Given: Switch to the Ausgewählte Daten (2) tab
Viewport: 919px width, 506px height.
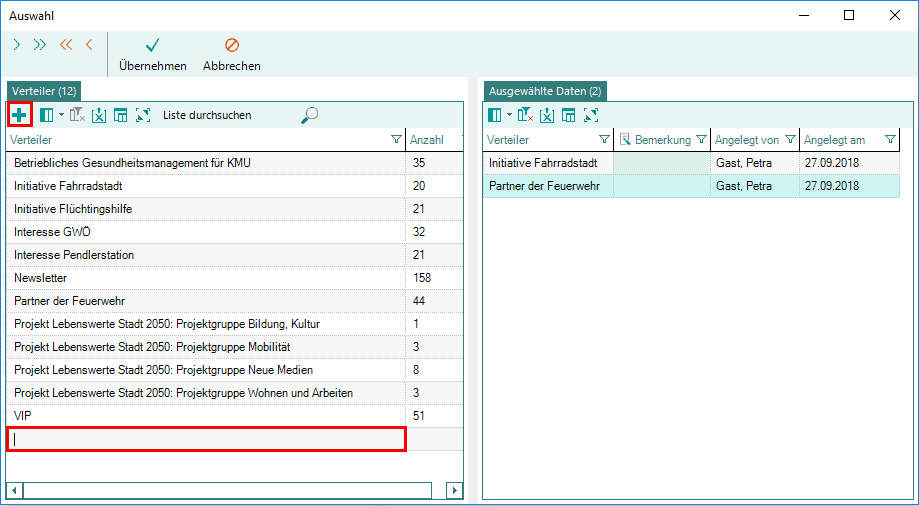Looking at the screenshot, I should click(x=545, y=91).
